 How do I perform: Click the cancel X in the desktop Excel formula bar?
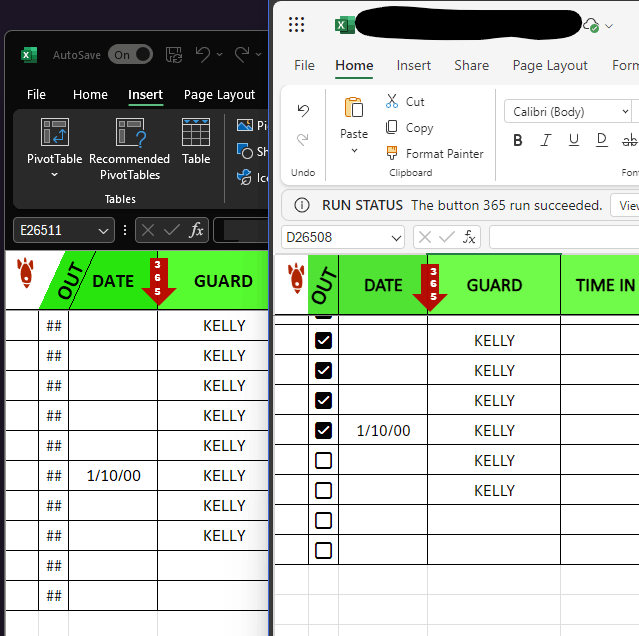point(148,230)
